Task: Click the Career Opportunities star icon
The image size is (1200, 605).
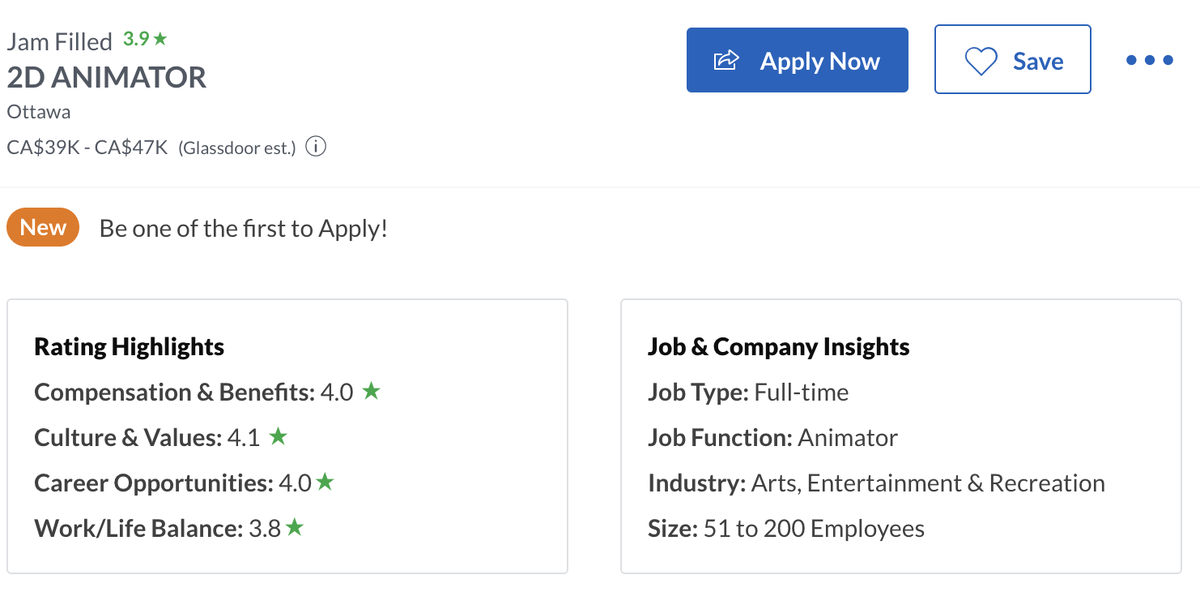Action: [325, 483]
